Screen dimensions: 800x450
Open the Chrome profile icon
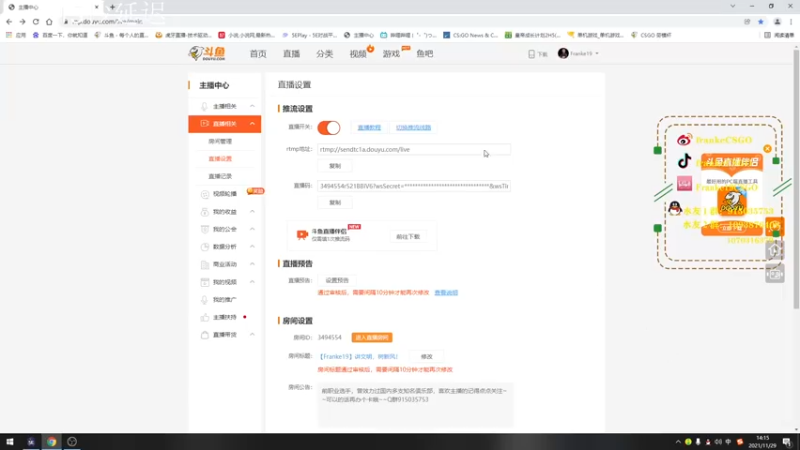click(x=777, y=21)
